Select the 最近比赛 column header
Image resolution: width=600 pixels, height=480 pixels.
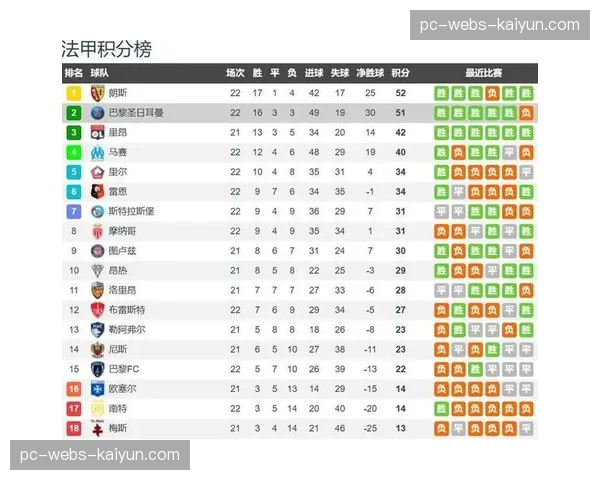[484, 73]
